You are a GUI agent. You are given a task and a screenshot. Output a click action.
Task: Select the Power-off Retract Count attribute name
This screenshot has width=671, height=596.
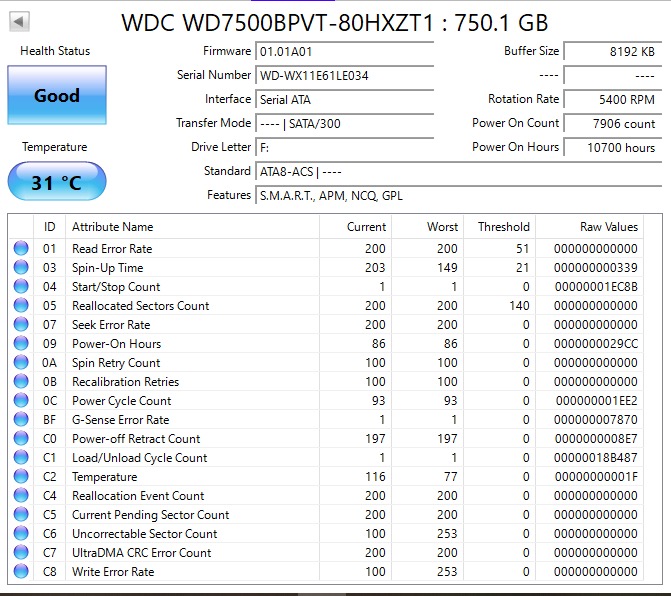pos(136,439)
